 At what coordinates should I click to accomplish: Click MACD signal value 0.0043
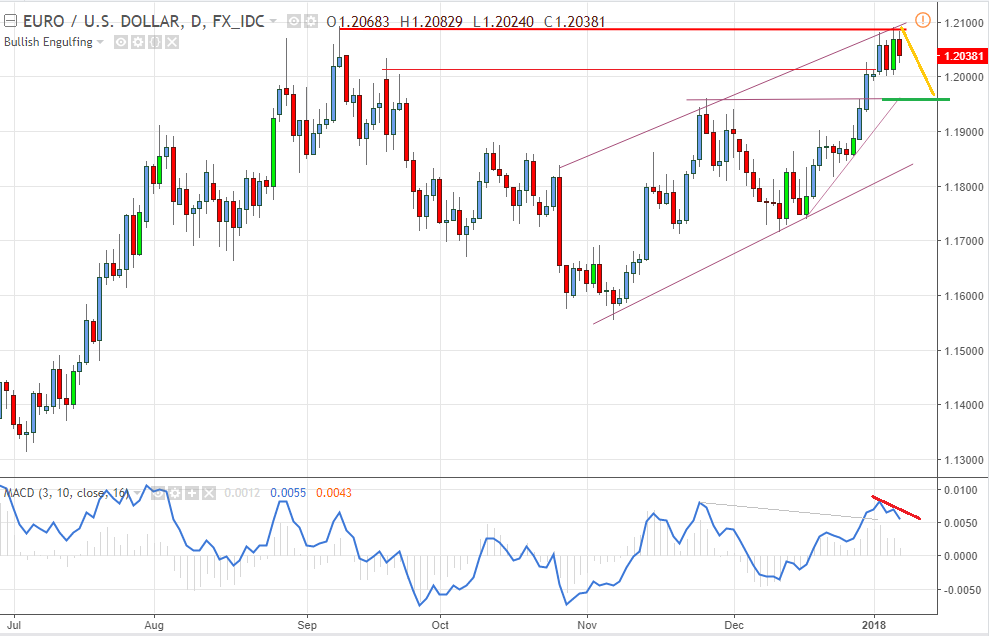334,493
